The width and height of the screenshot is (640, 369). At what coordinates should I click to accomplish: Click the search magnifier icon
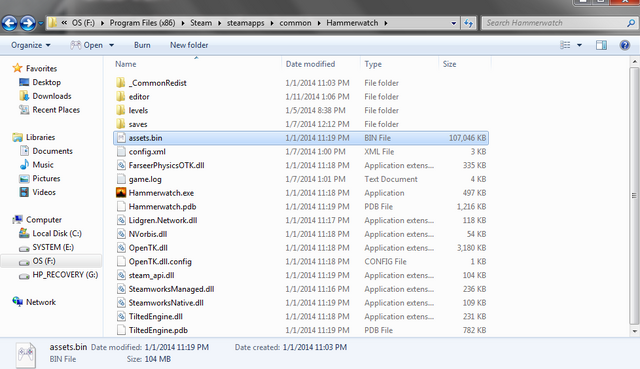(631, 23)
